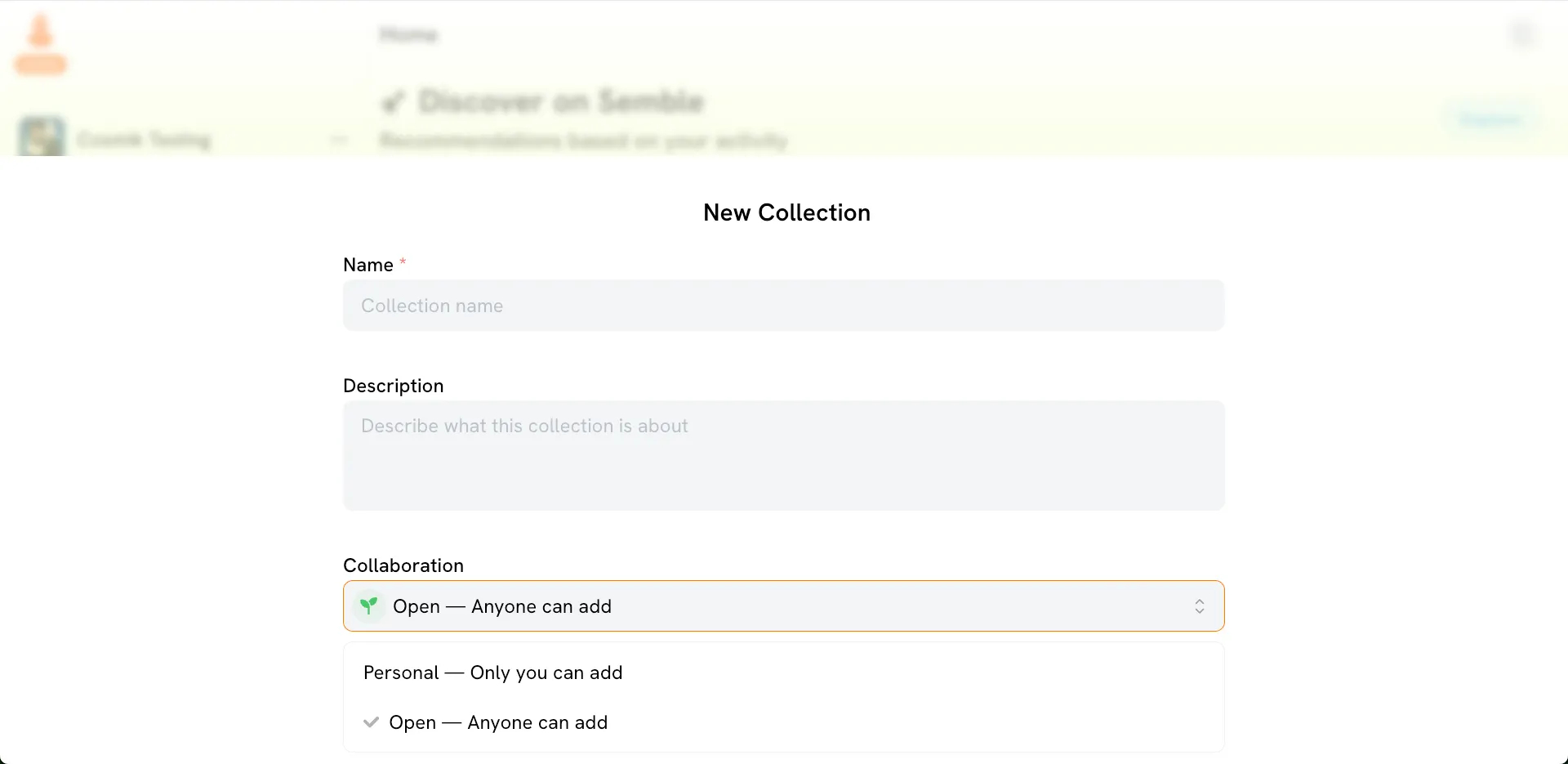This screenshot has height=764, width=1568.
Task: Click the 'Discover on Semble' heading
Action: pyautogui.click(x=560, y=102)
